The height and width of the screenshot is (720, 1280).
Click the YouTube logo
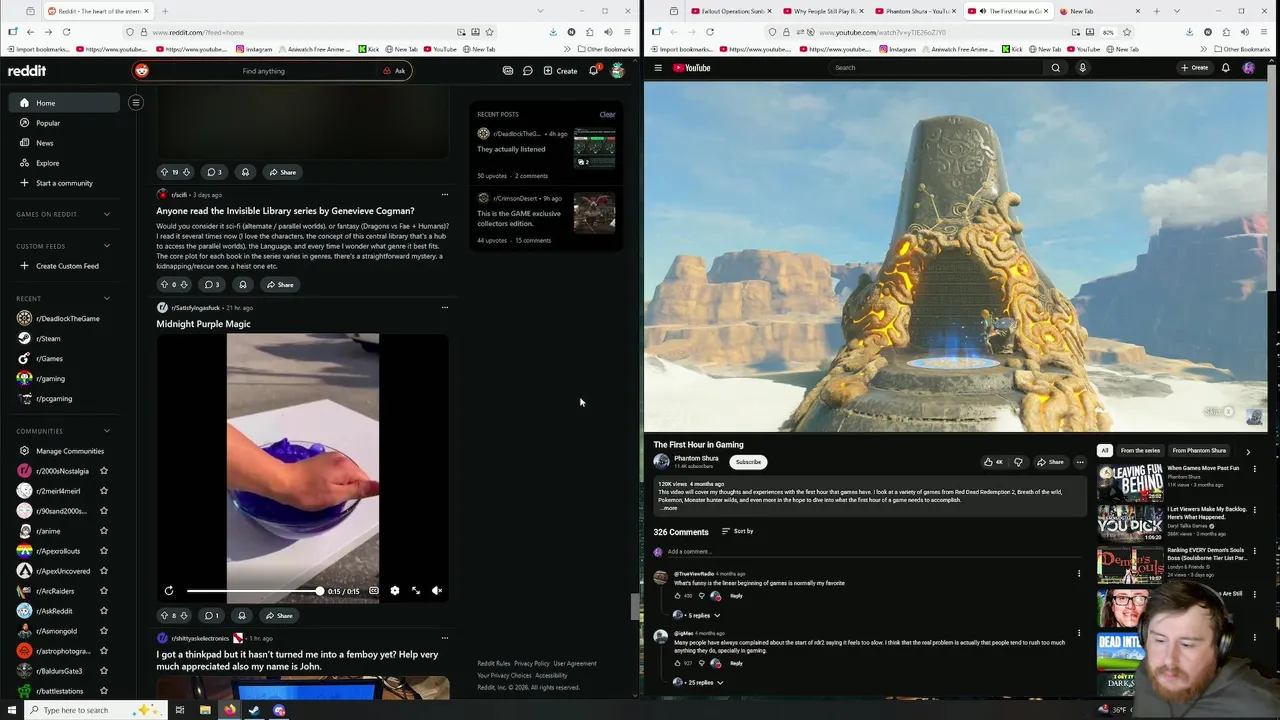[691, 68]
